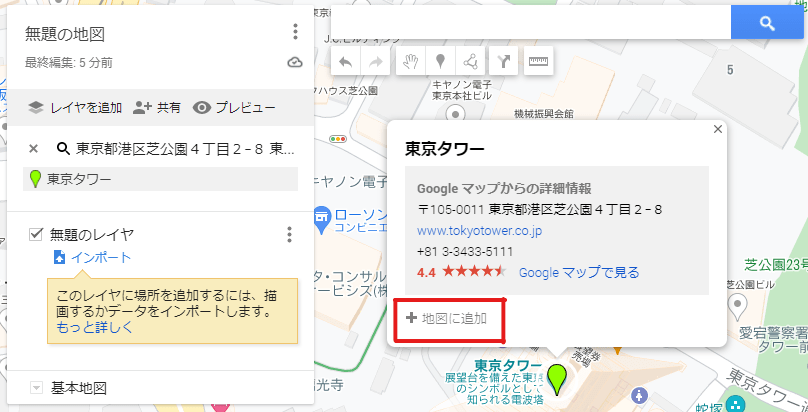Open map options menu beside 無題の地図
The image size is (808, 412).
(295, 31)
